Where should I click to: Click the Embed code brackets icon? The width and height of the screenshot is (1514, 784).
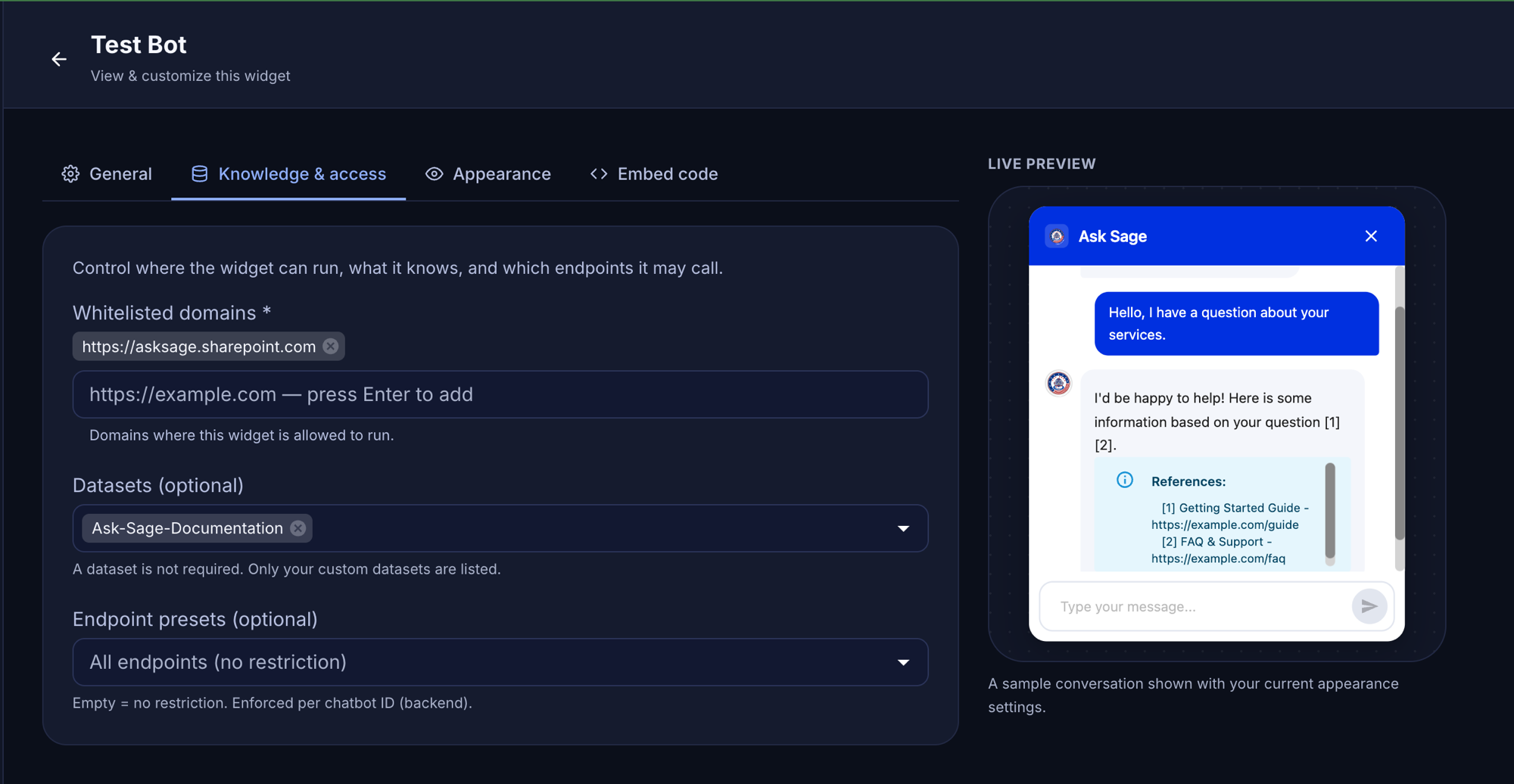pos(599,174)
